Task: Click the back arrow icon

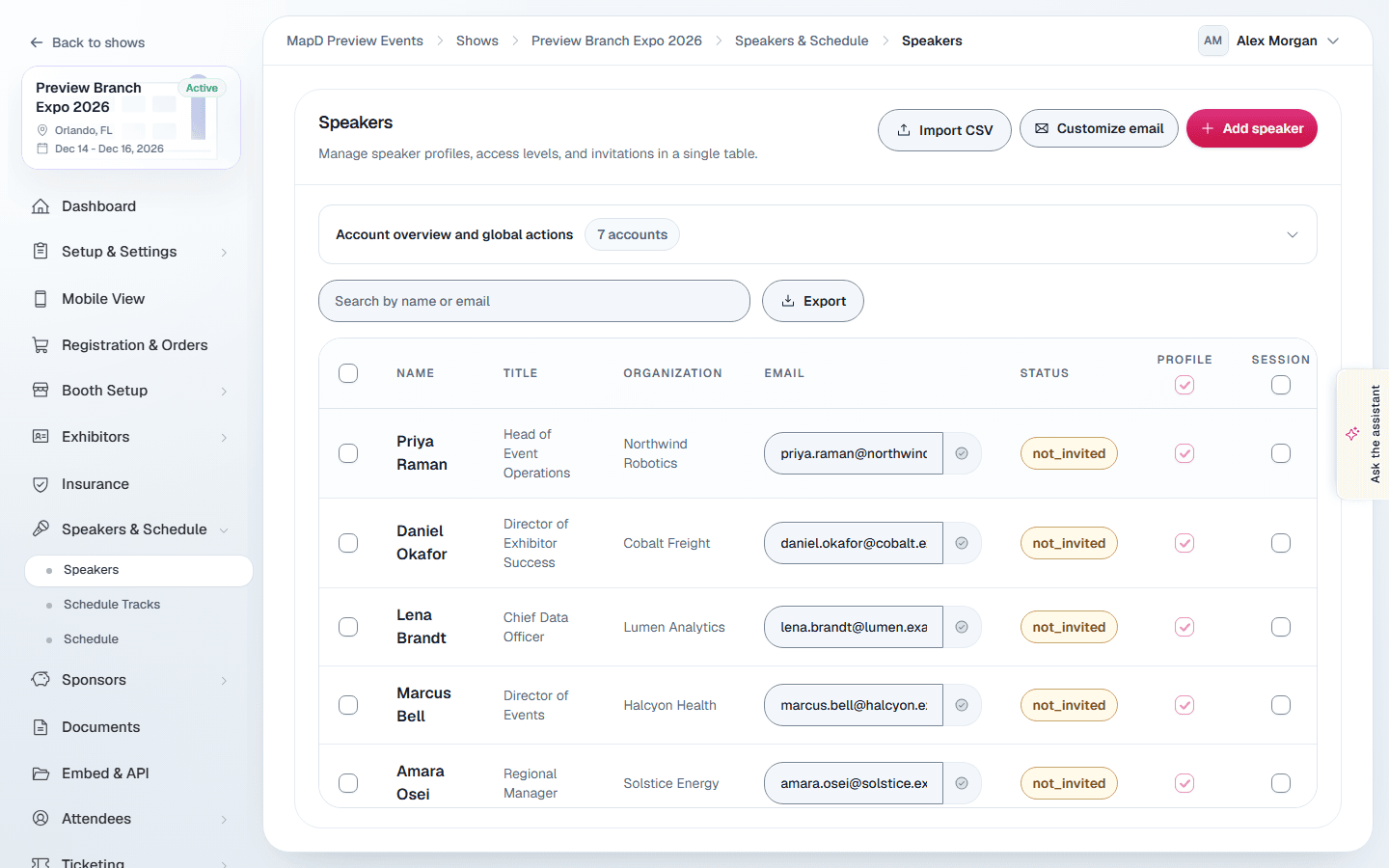Action: [37, 42]
